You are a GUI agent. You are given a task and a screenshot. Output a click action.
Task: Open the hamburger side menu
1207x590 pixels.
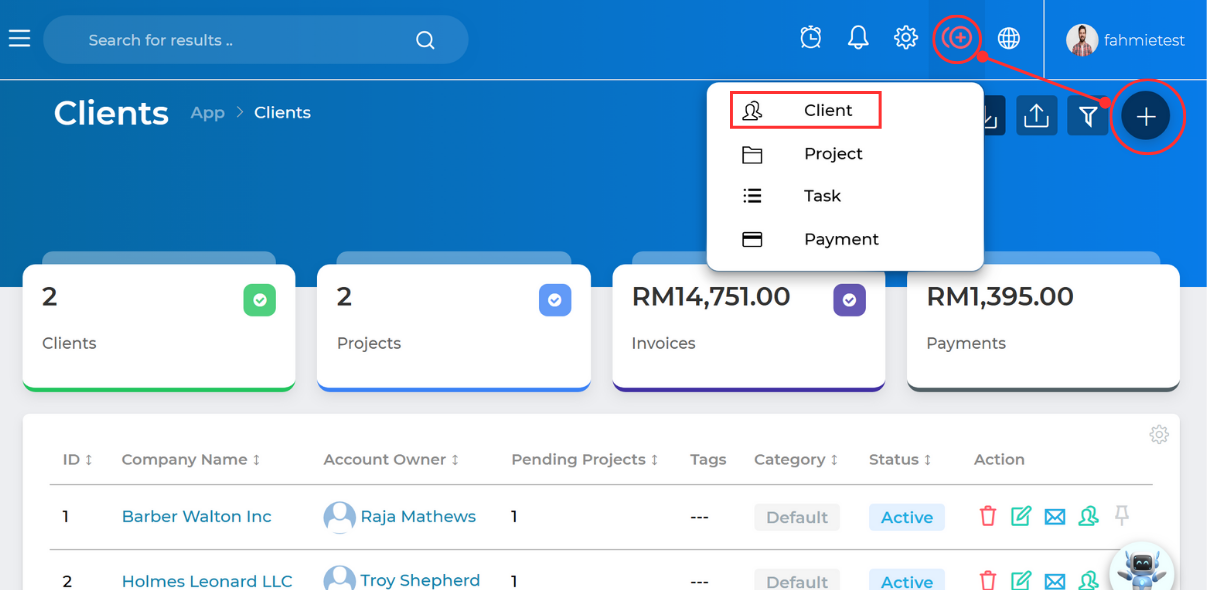[x=19, y=39]
